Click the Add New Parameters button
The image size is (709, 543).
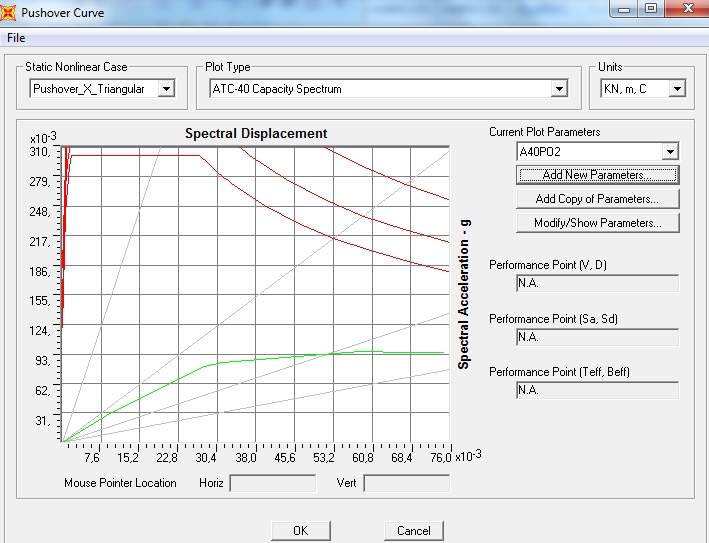tap(597, 175)
